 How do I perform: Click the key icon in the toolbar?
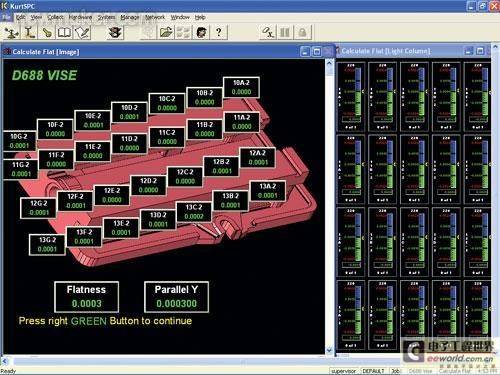(x=47, y=32)
